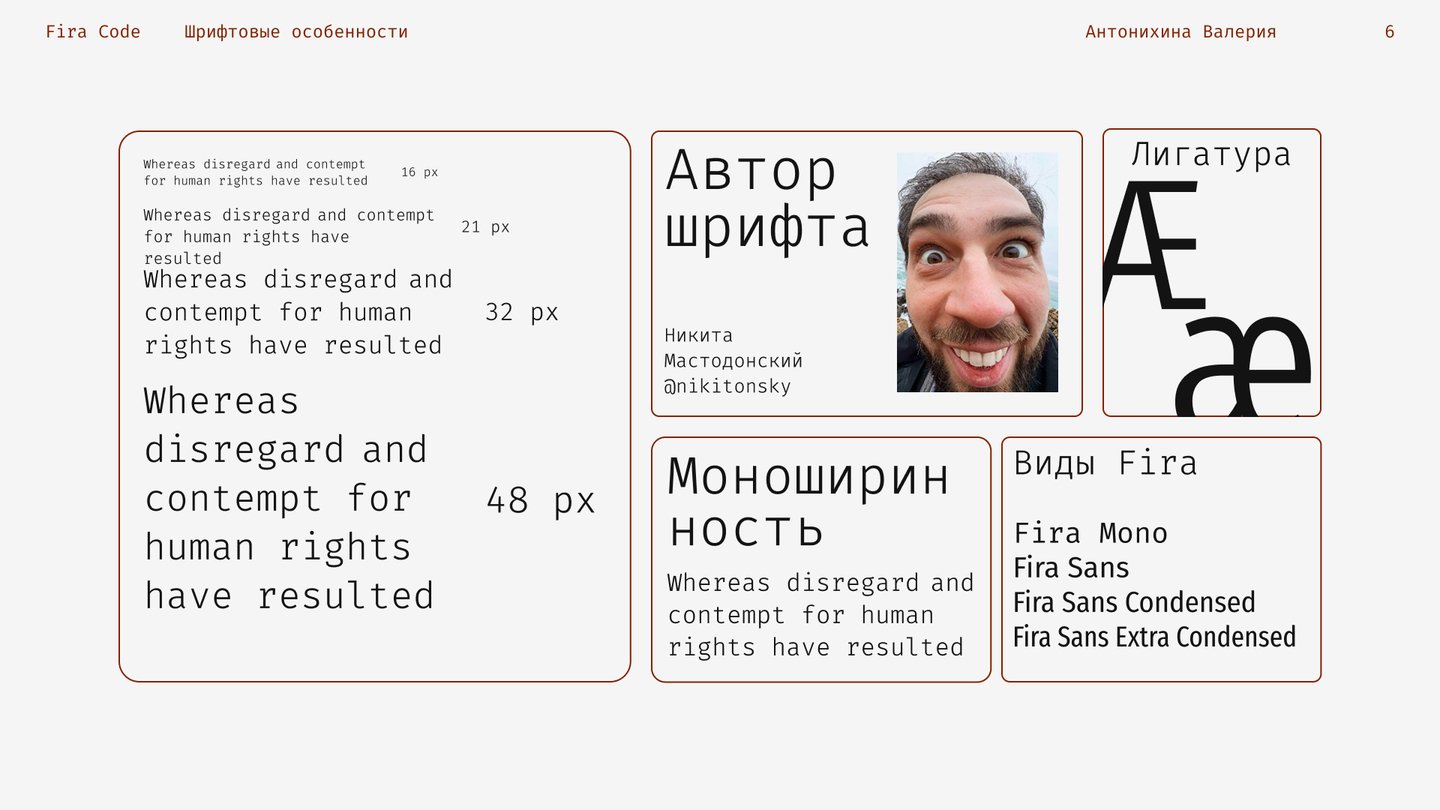Click the "@nikitonsky" handle
The height and width of the screenshot is (810, 1440).
tap(727, 386)
